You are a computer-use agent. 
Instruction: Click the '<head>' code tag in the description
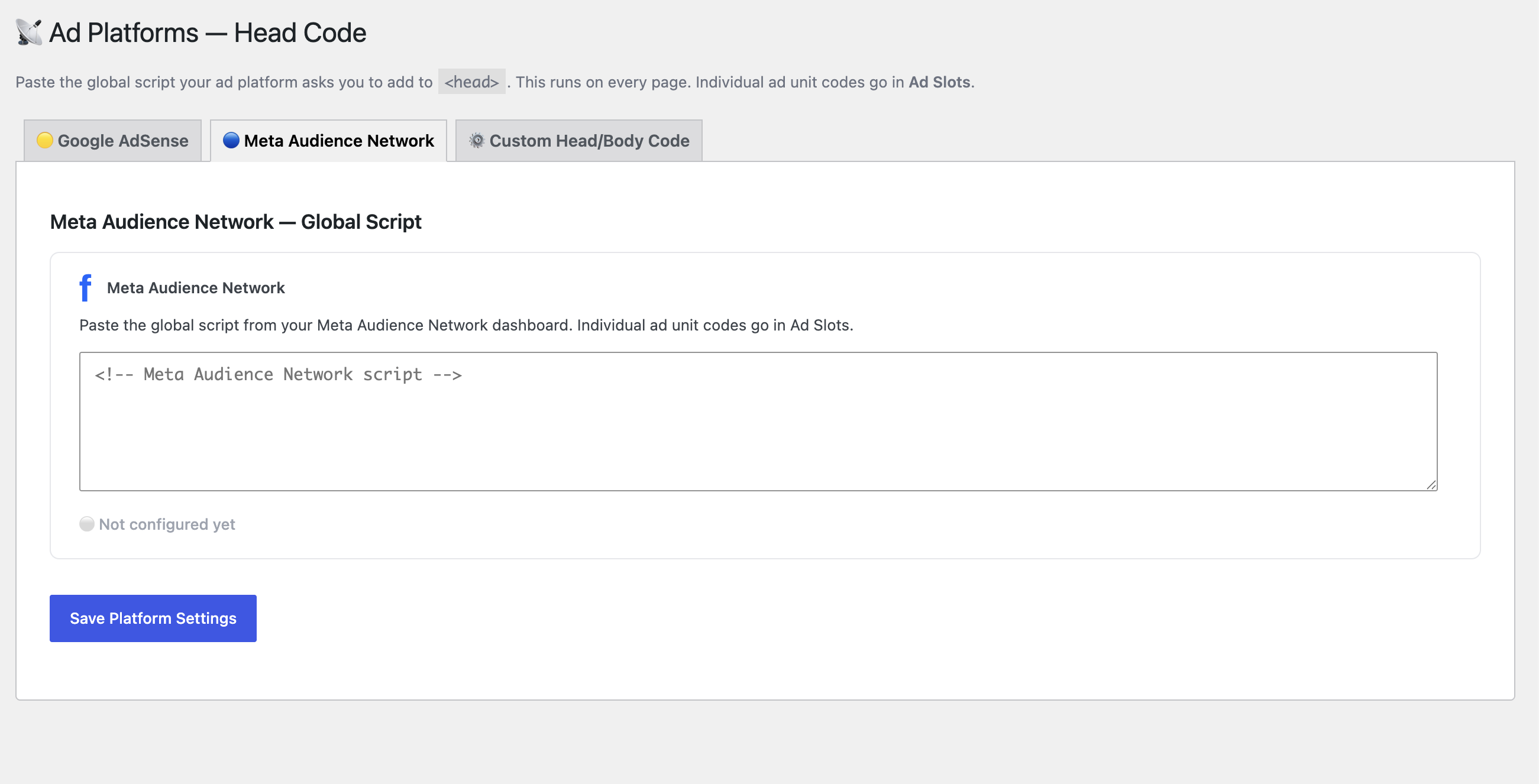click(x=471, y=82)
